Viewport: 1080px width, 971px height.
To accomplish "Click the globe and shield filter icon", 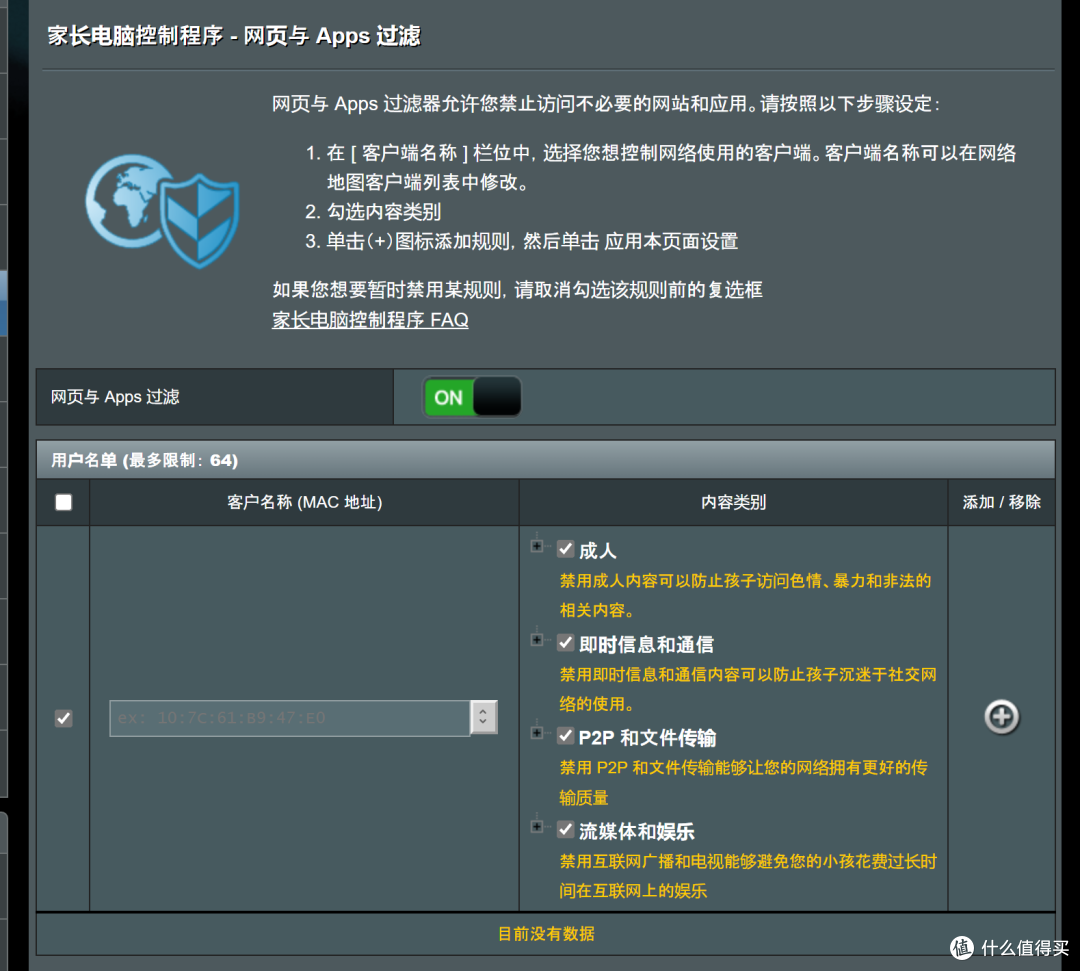I will point(163,211).
